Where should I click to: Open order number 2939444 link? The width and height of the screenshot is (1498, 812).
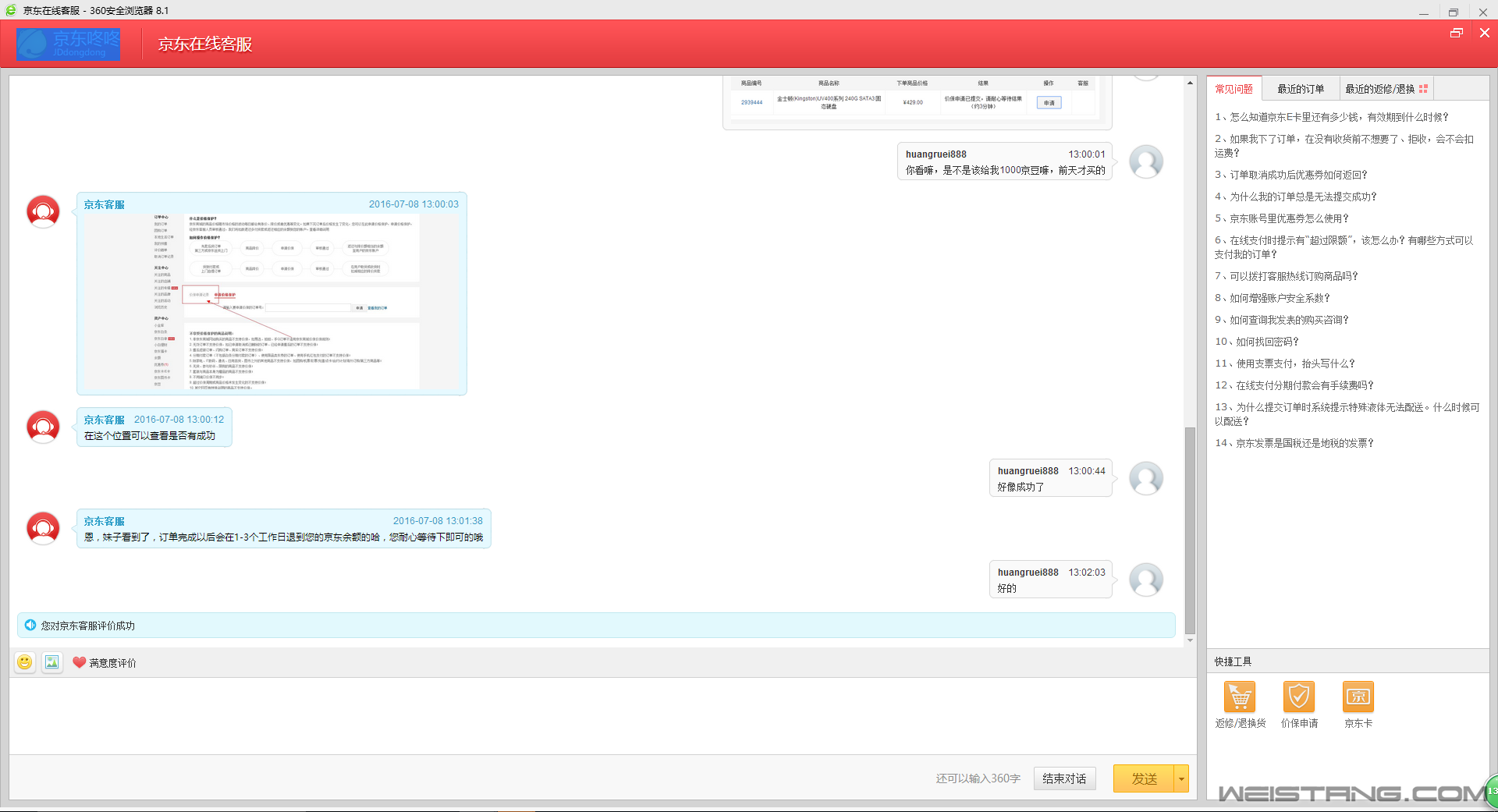tap(751, 102)
